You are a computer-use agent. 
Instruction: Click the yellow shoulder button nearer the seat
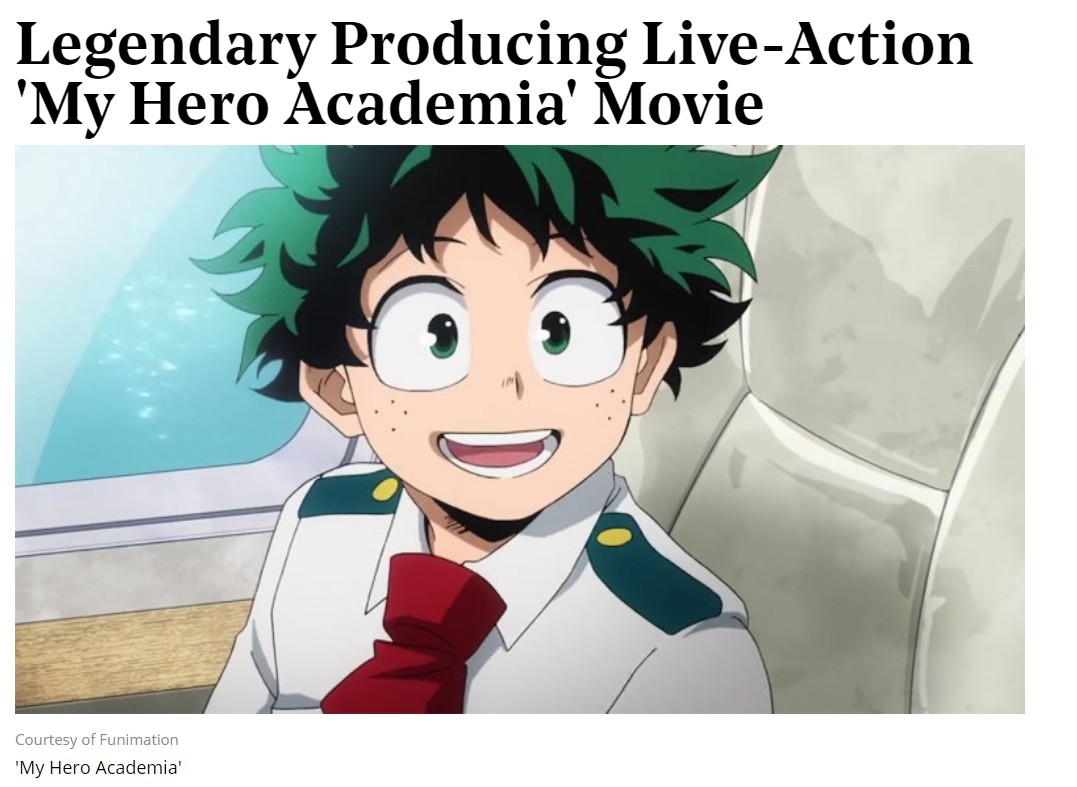(x=613, y=536)
